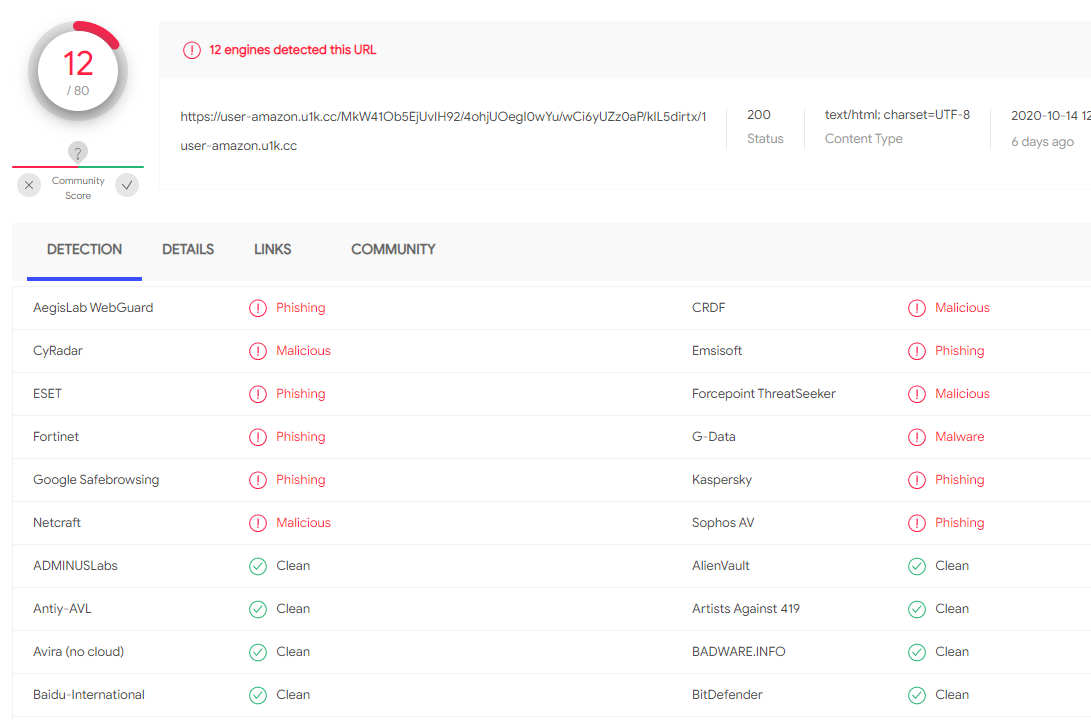Click the warning icon in the G-Data row
This screenshot has height=720, width=1091.
[917, 437]
